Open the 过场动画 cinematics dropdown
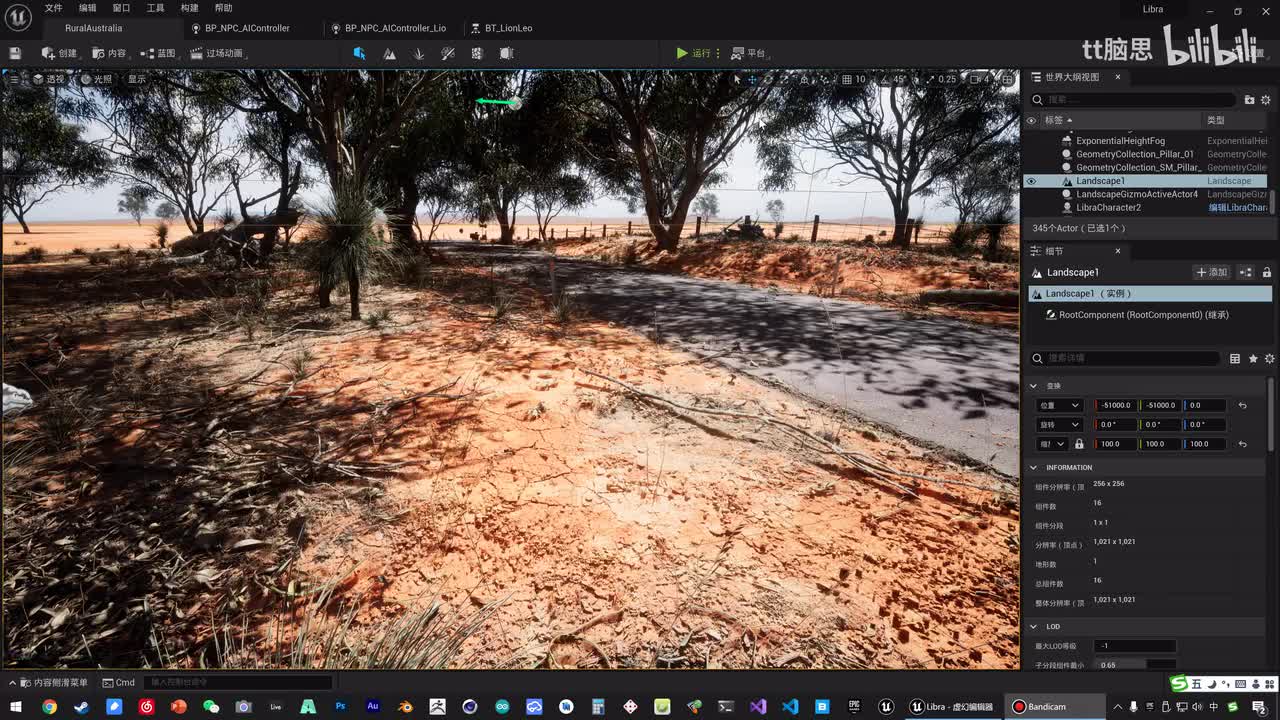 [217, 53]
